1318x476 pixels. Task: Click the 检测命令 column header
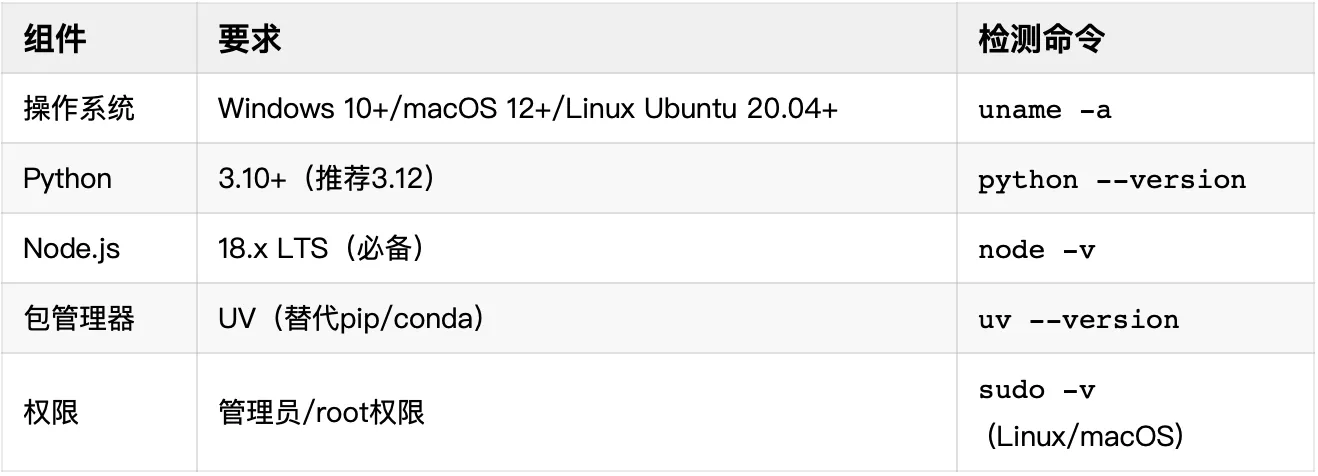pyautogui.click(x=1041, y=39)
